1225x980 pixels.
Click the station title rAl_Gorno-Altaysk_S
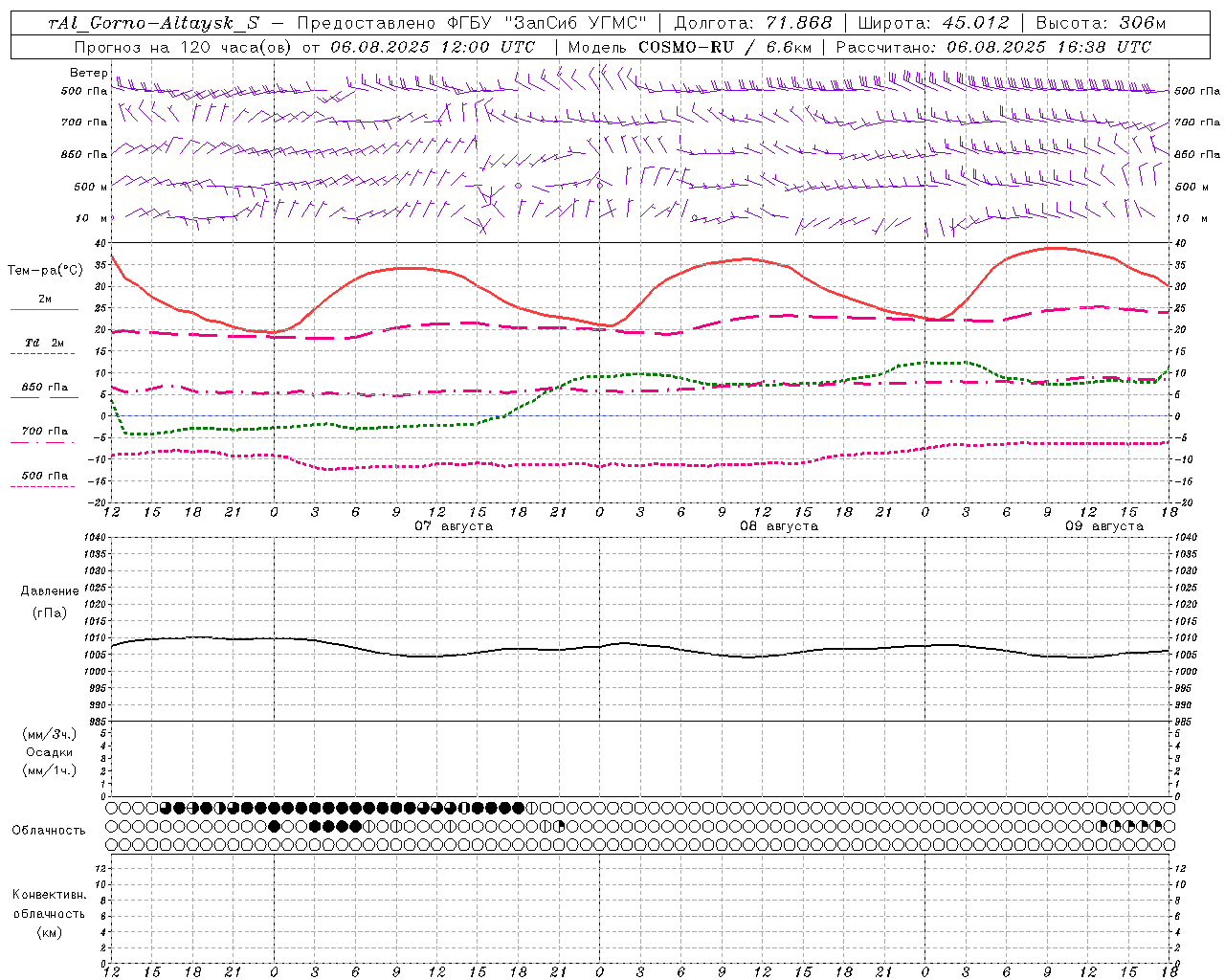153,23
